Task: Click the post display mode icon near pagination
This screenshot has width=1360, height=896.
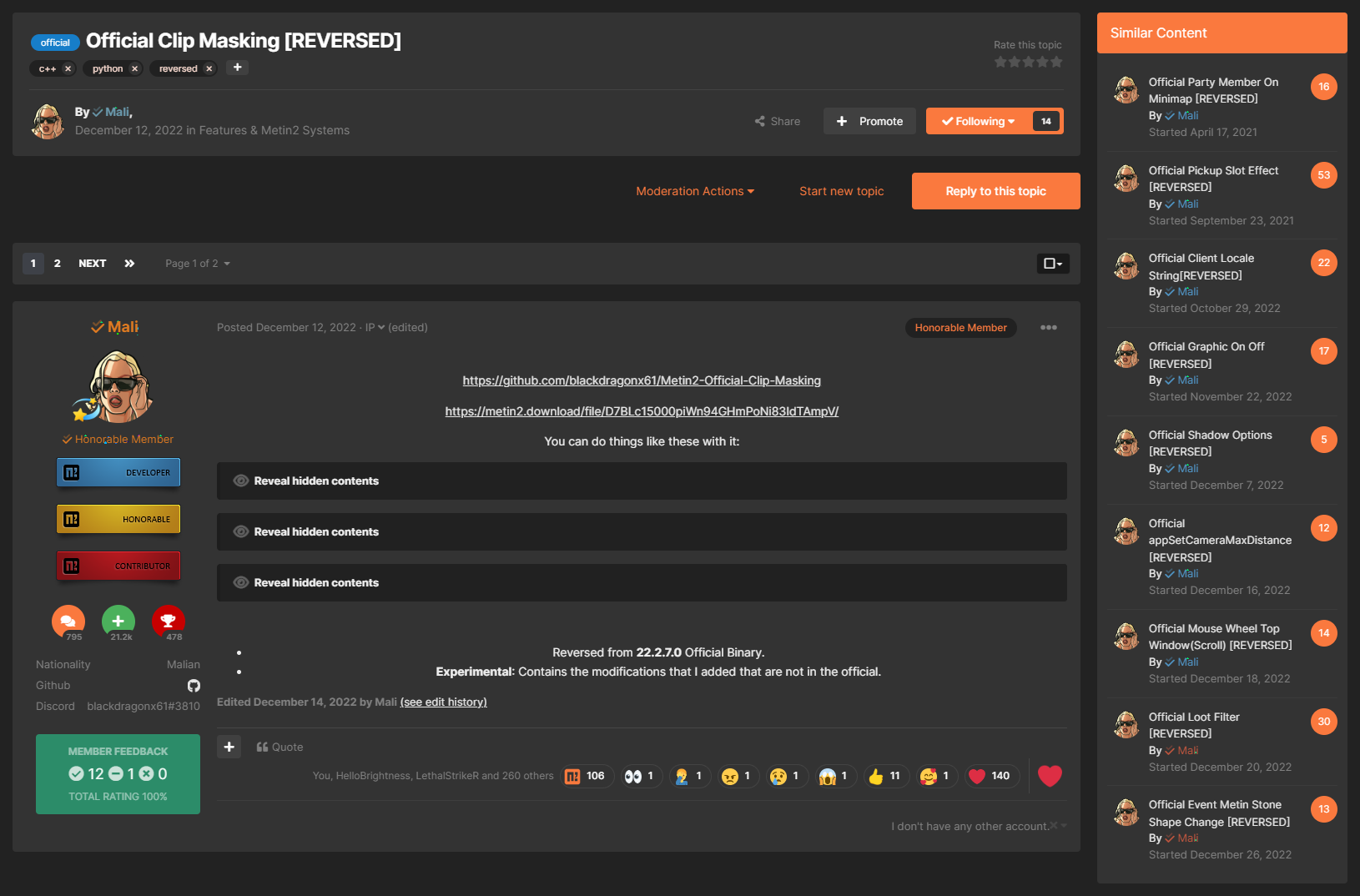Action: [x=1052, y=263]
